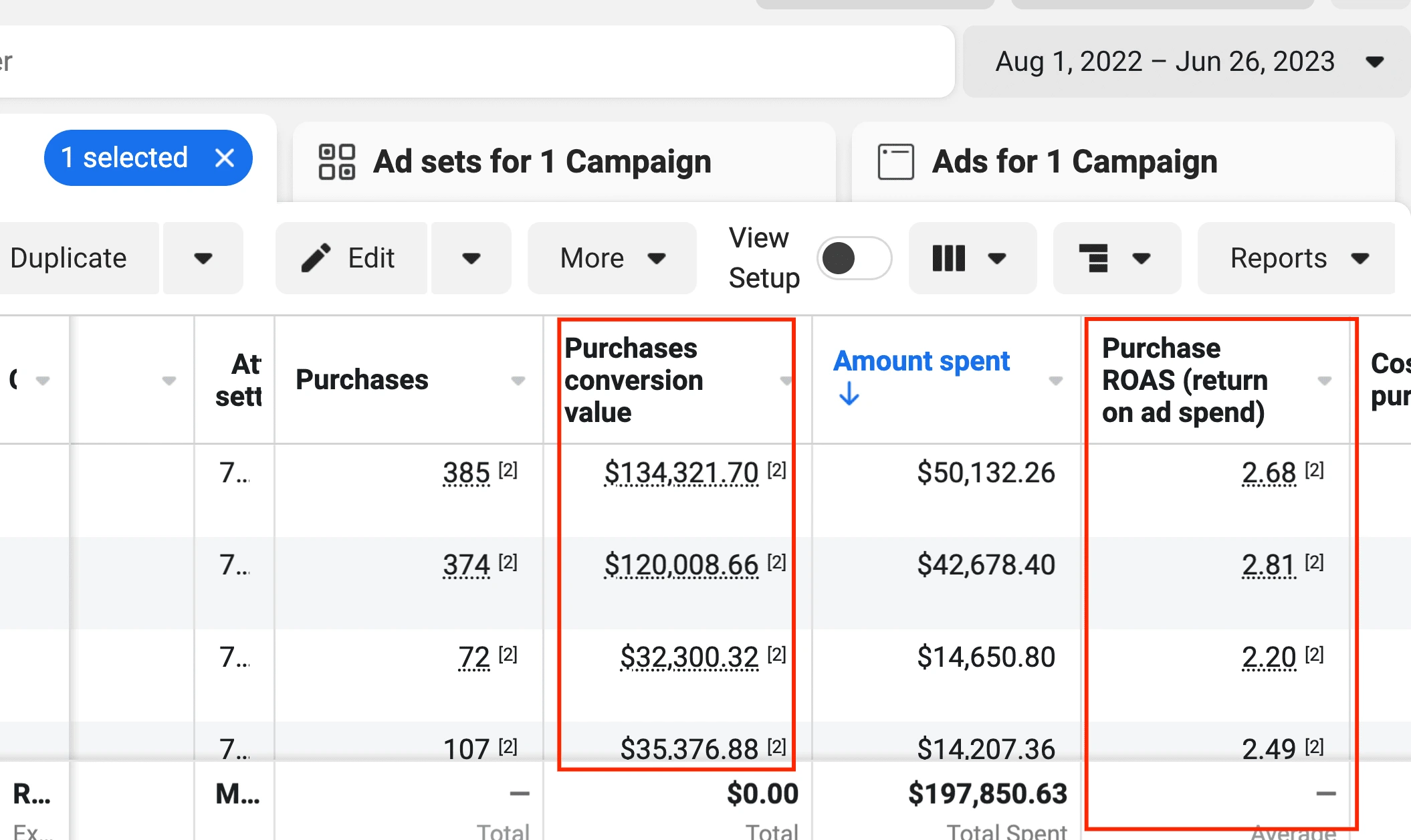The height and width of the screenshot is (840, 1411).
Task: Click the 2.81 ROAS value
Action: pyautogui.click(x=1269, y=565)
